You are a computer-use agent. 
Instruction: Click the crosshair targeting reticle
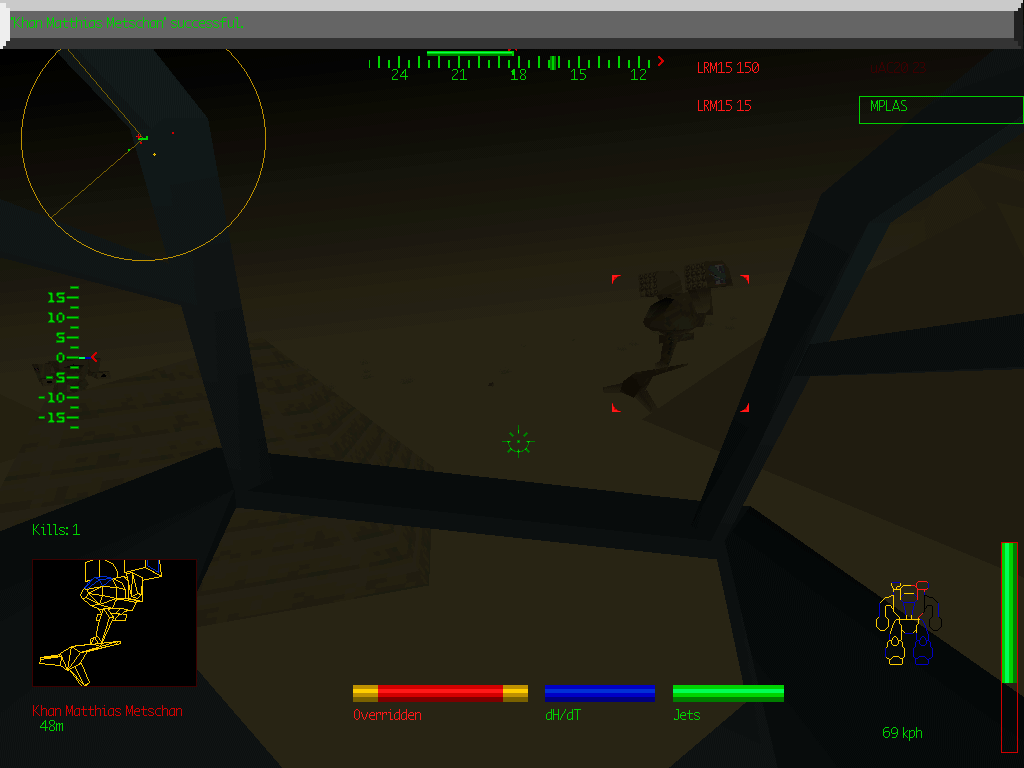click(x=518, y=442)
